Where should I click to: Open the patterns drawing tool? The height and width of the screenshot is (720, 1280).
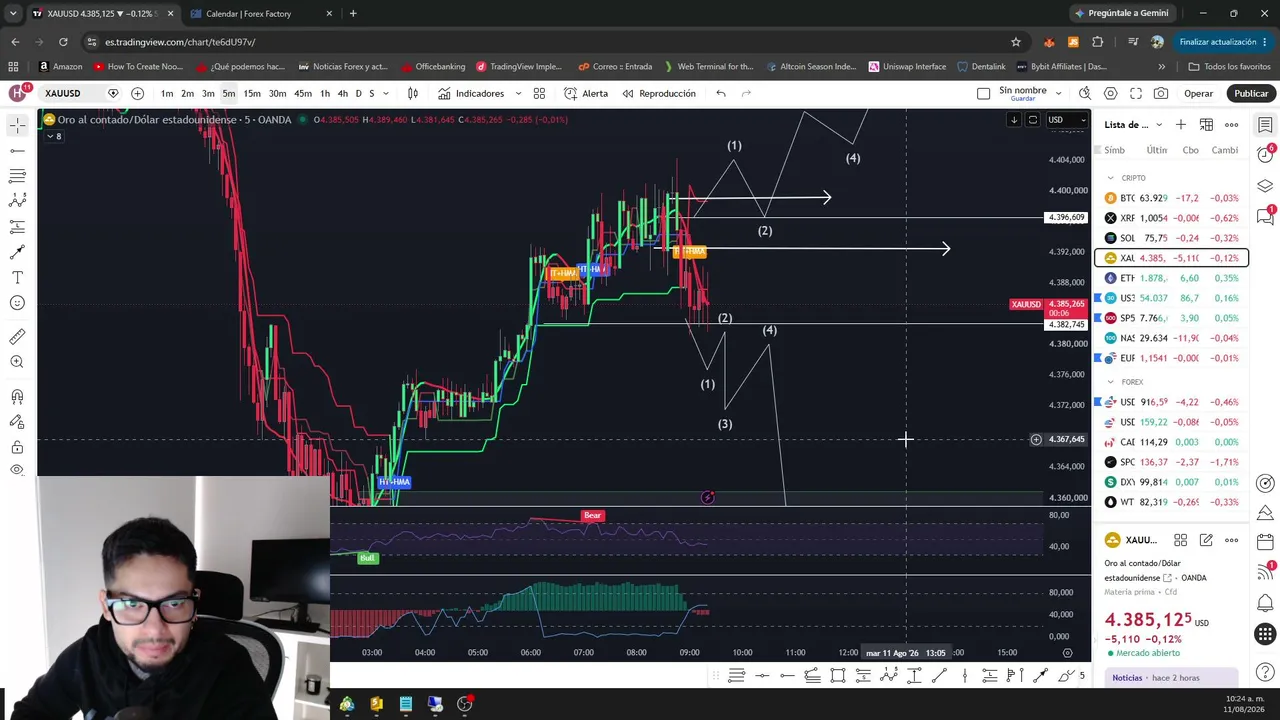pos(17,201)
